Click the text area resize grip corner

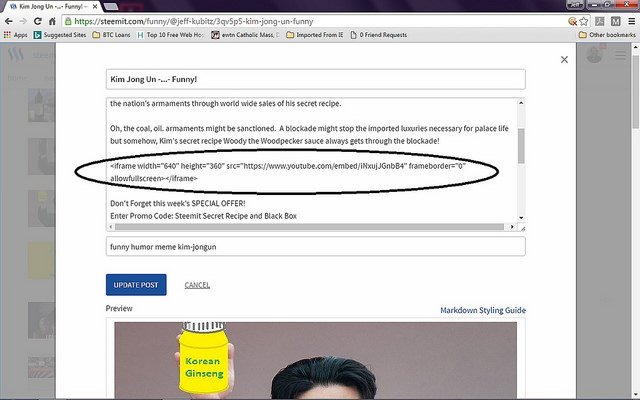[x=522, y=228]
